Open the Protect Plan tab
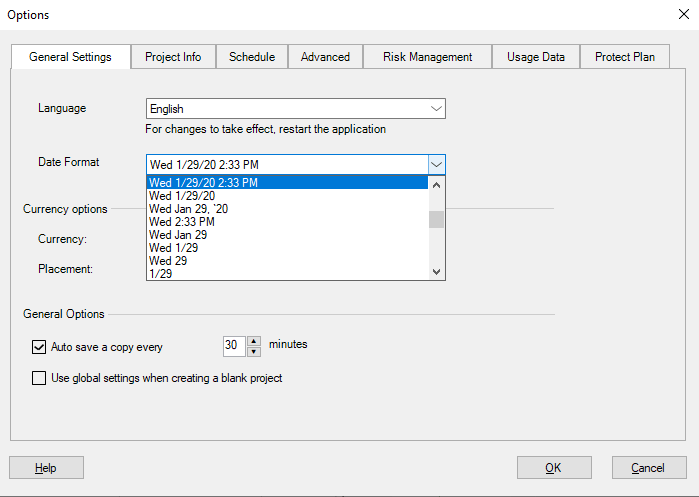Viewport: 699px width, 497px height. tap(625, 57)
